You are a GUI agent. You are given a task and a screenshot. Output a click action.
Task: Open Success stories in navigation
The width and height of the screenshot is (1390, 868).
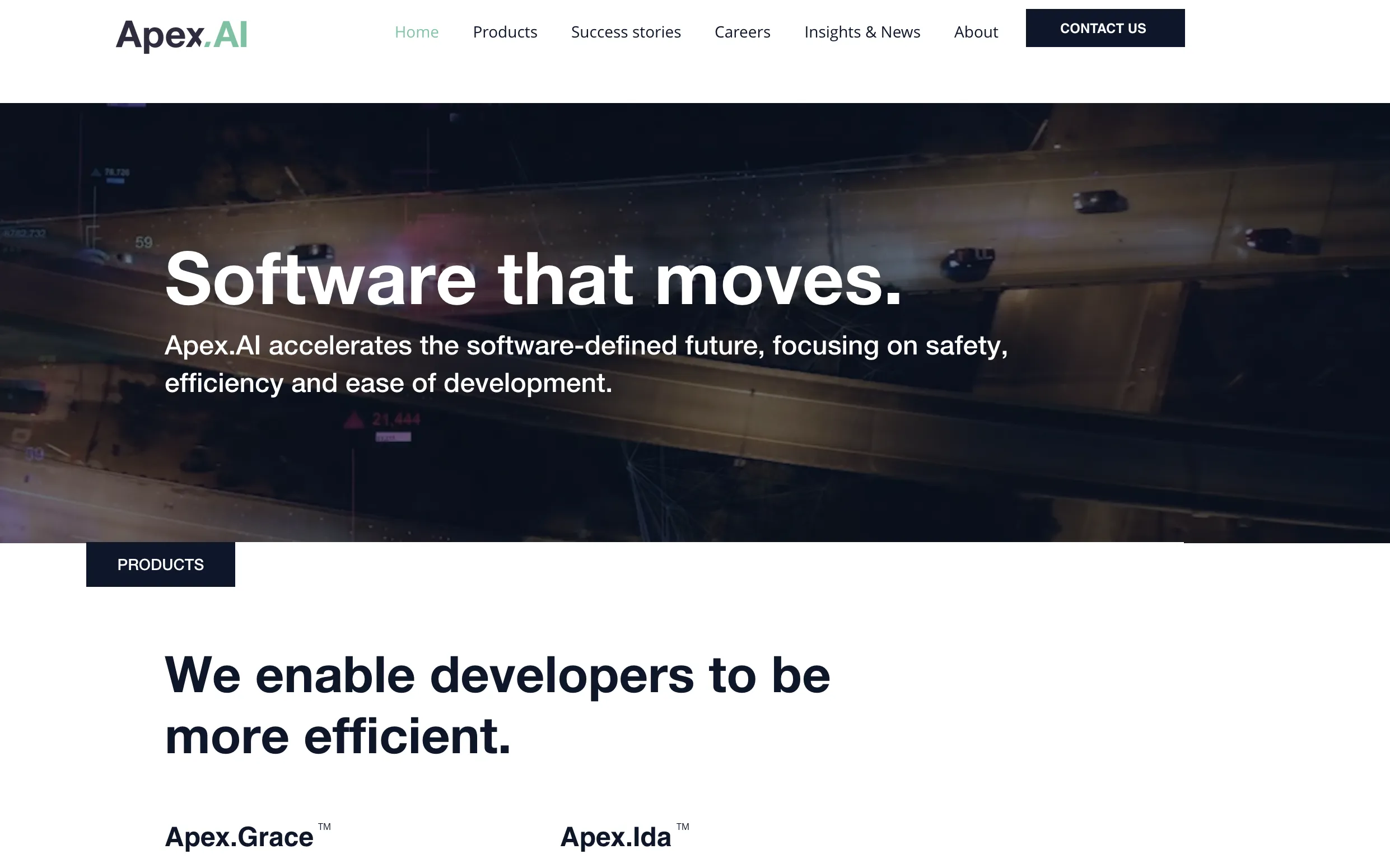tap(626, 32)
